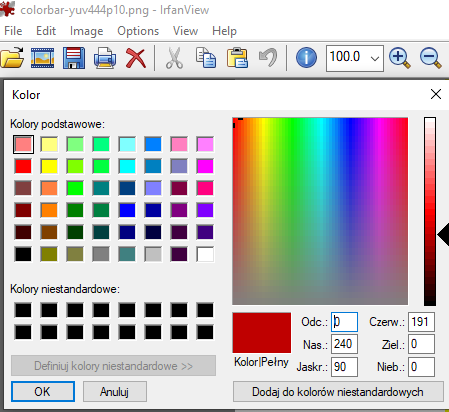Click the Print icon in toolbar
Screen dimensions: 449x412
[105, 58]
